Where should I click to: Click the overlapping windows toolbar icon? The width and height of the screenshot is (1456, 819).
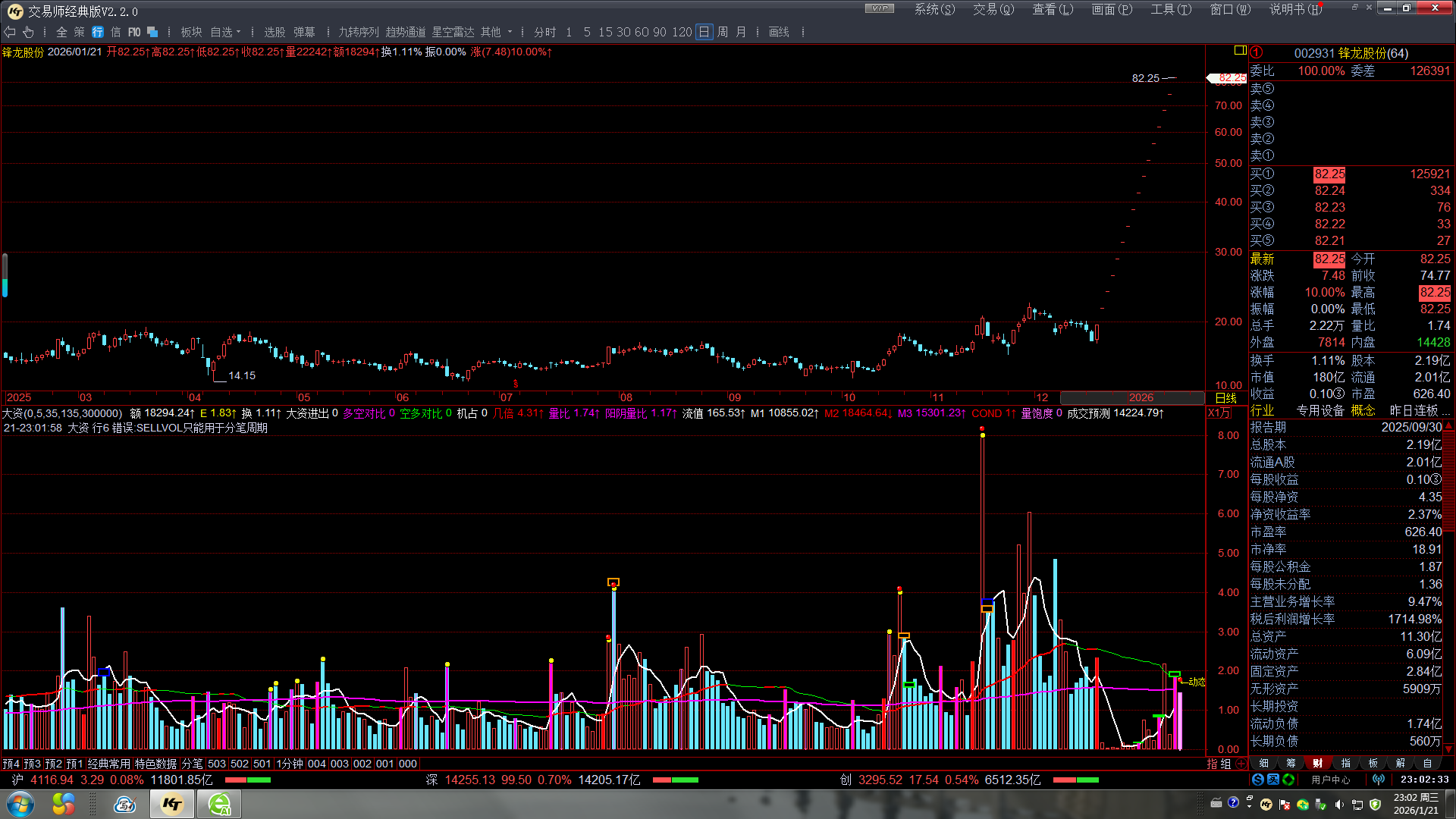(x=152, y=32)
